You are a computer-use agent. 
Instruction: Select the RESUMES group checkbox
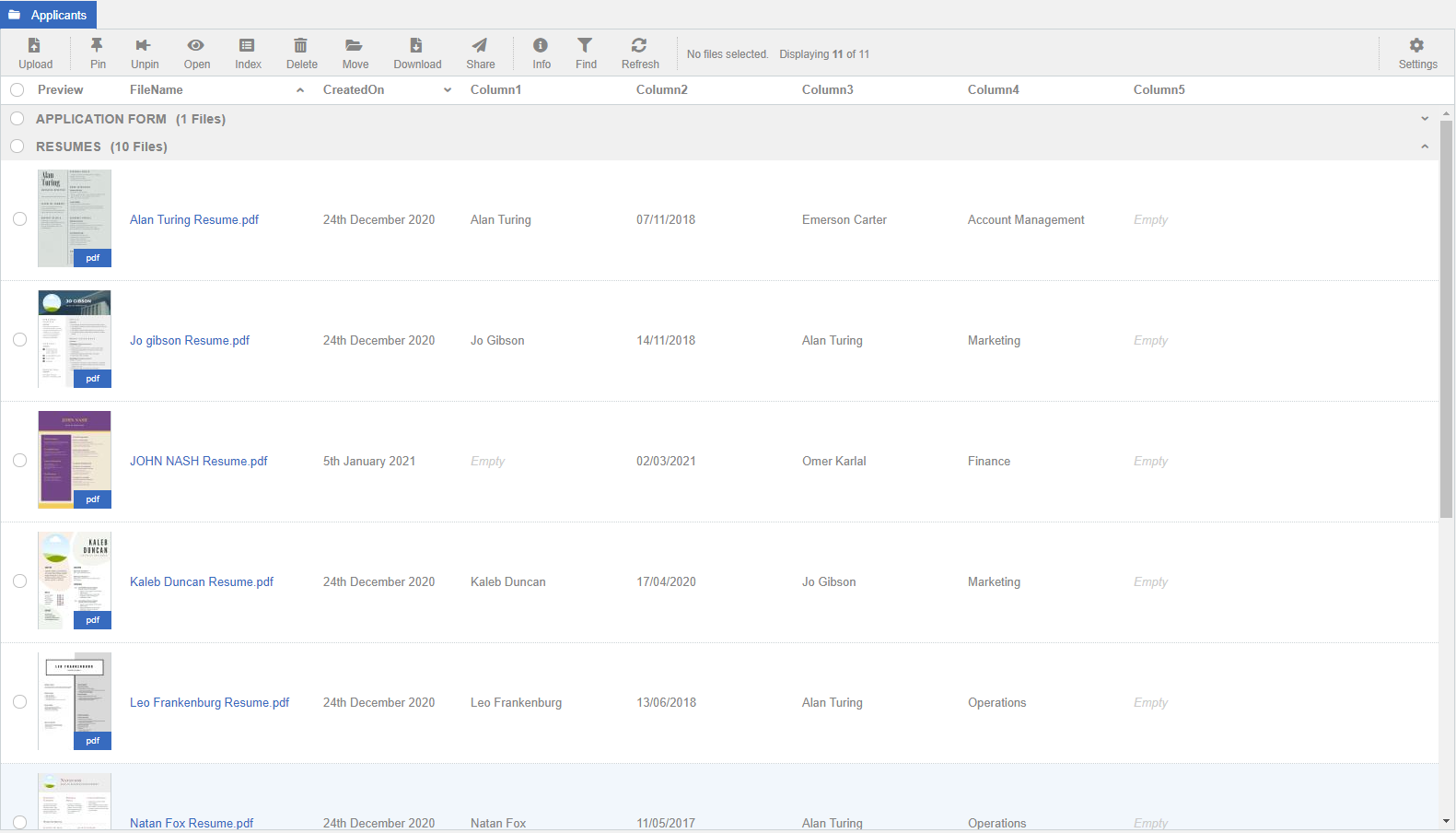coord(17,147)
